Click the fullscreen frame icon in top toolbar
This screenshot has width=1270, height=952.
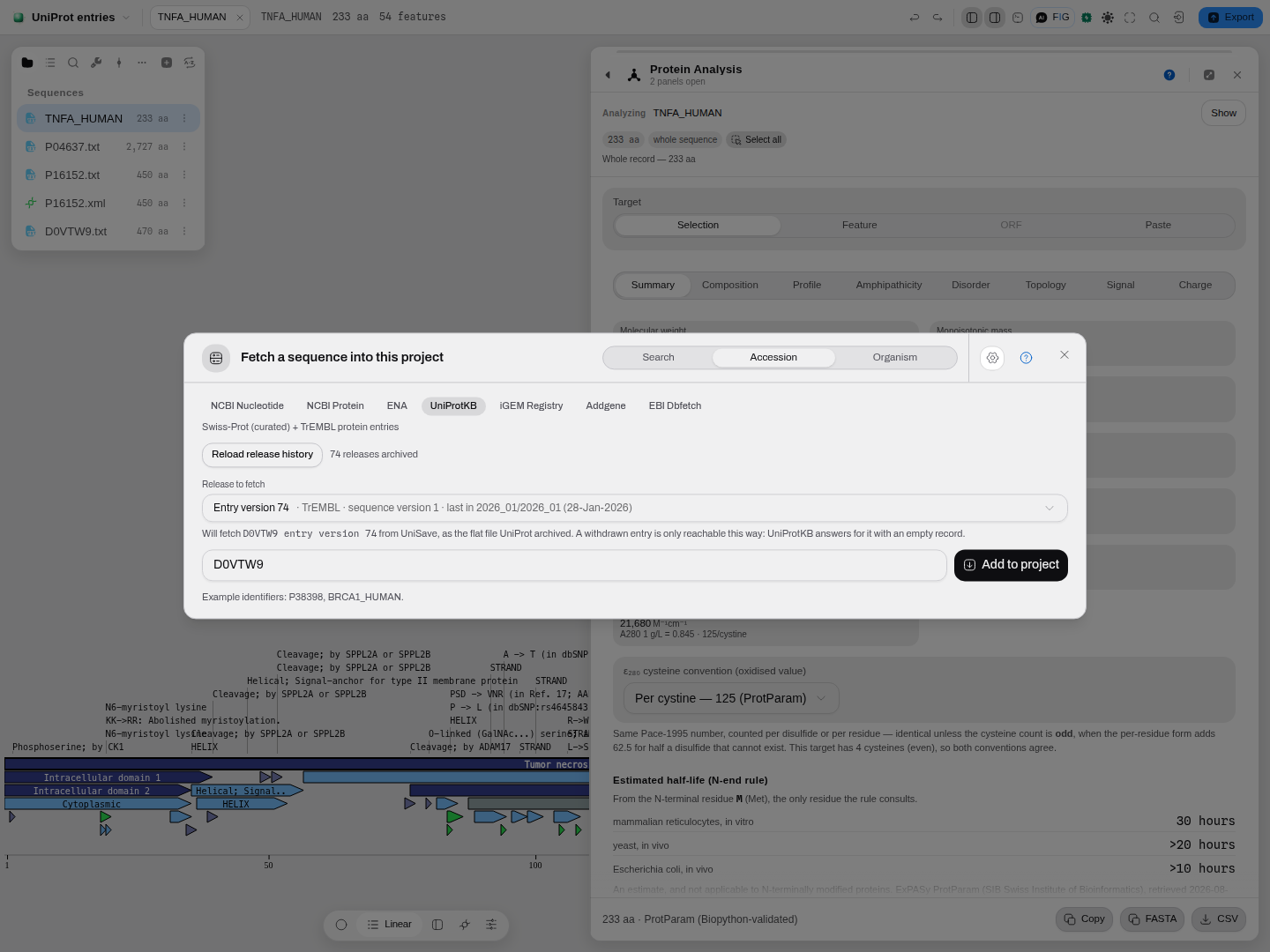pyautogui.click(x=1130, y=17)
